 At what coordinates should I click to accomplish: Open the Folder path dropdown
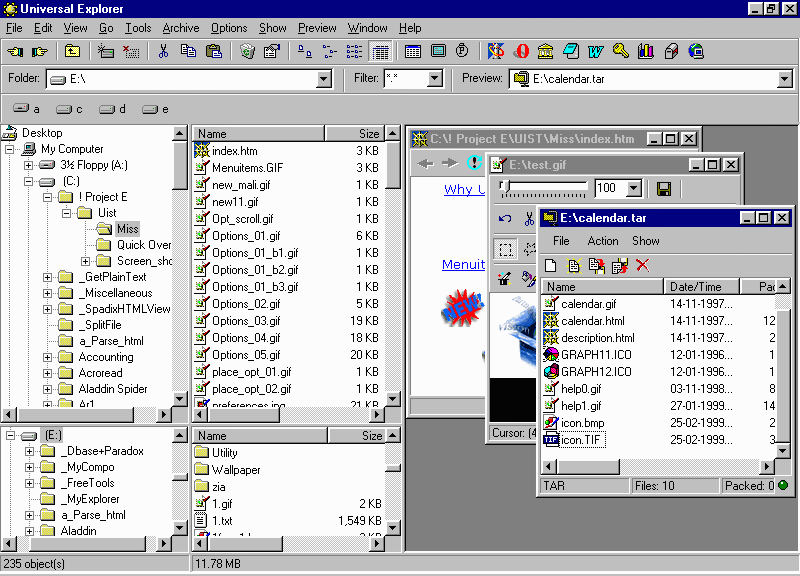(324, 79)
